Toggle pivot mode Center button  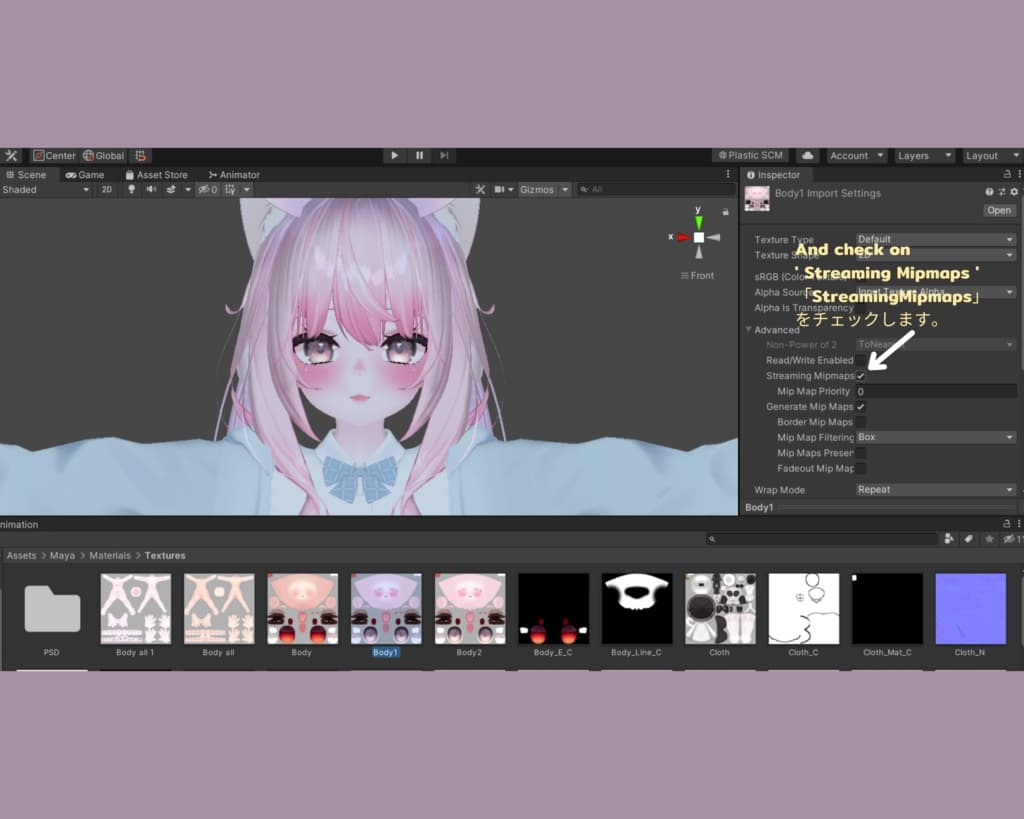pos(55,155)
